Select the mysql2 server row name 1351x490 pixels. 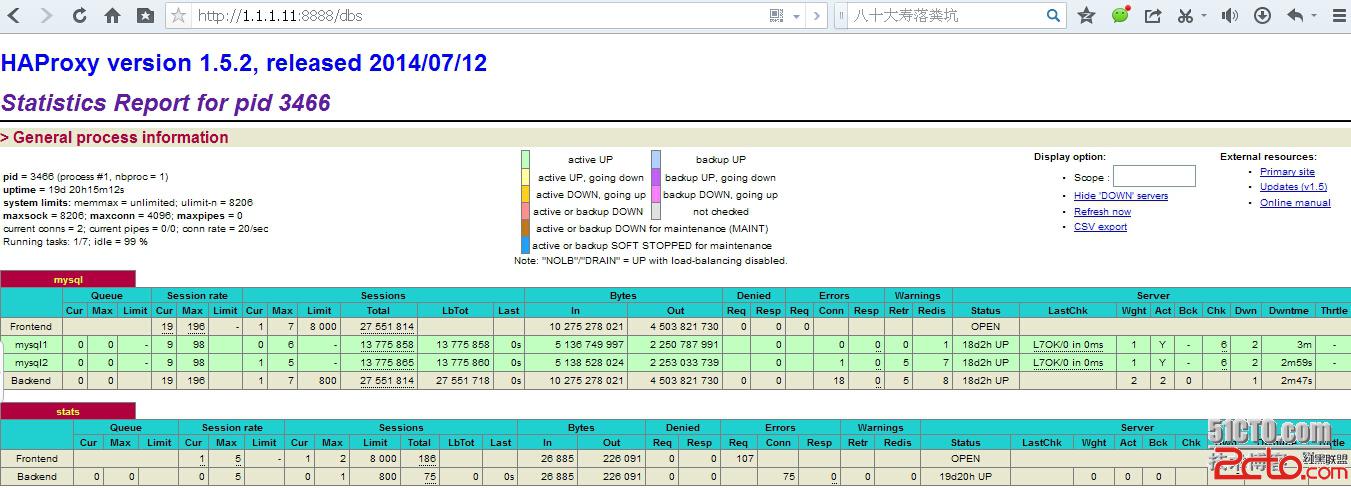pos(31,363)
